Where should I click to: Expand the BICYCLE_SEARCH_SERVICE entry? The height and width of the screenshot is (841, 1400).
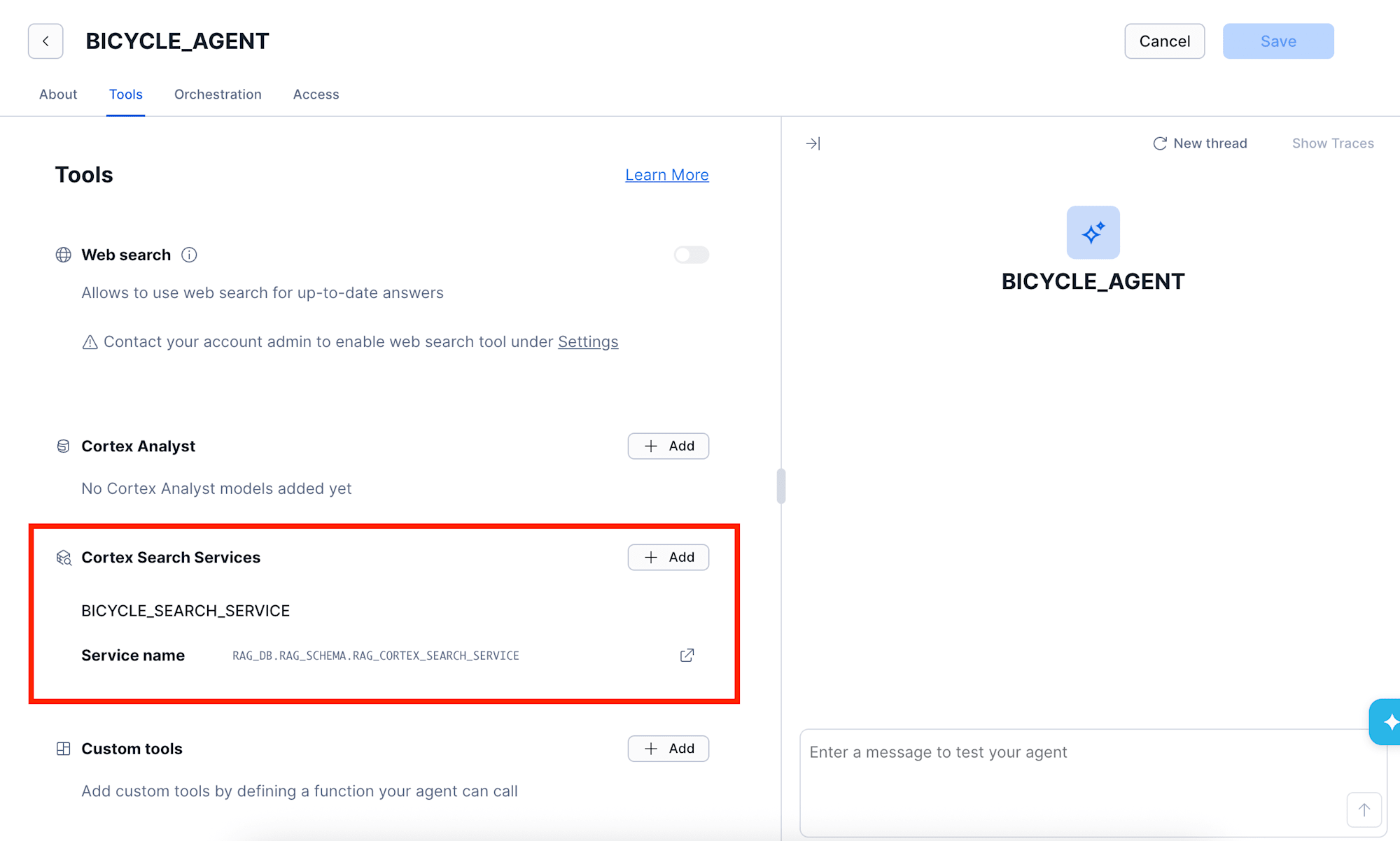pyautogui.click(x=185, y=610)
